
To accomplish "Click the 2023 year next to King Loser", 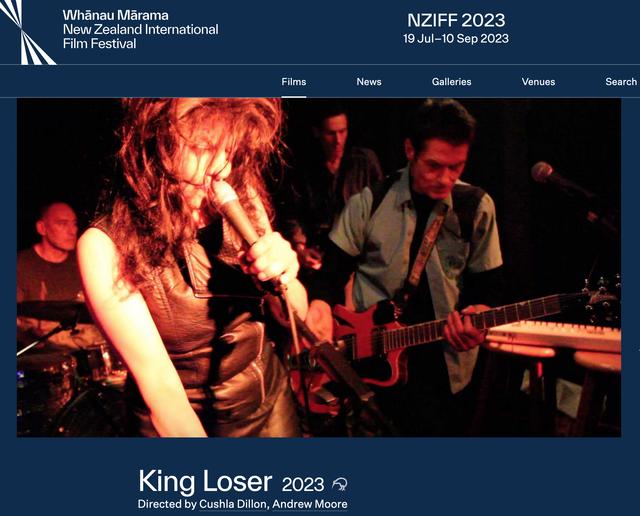I will pyautogui.click(x=303, y=485).
